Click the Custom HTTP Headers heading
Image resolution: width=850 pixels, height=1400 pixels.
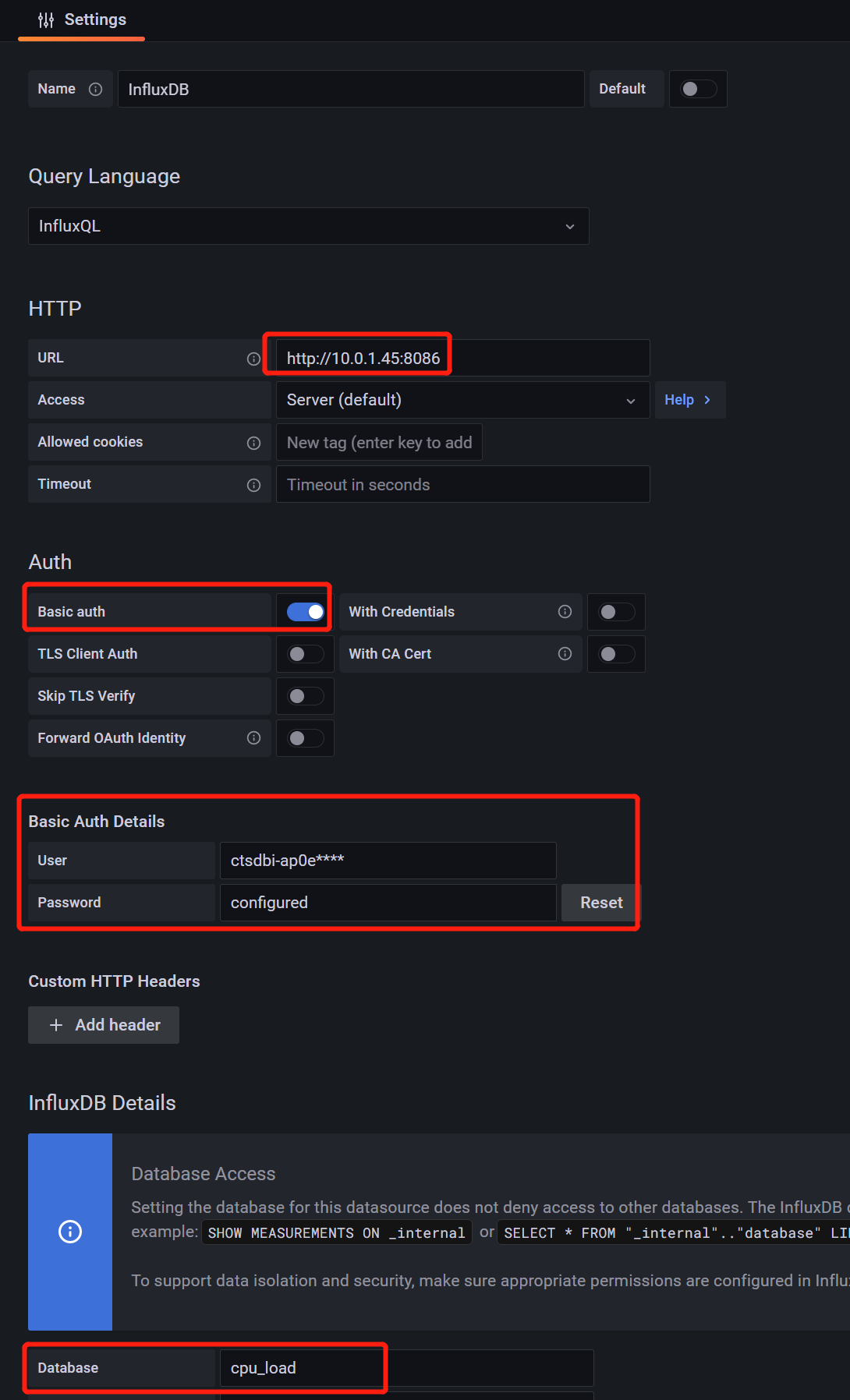tap(115, 981)
